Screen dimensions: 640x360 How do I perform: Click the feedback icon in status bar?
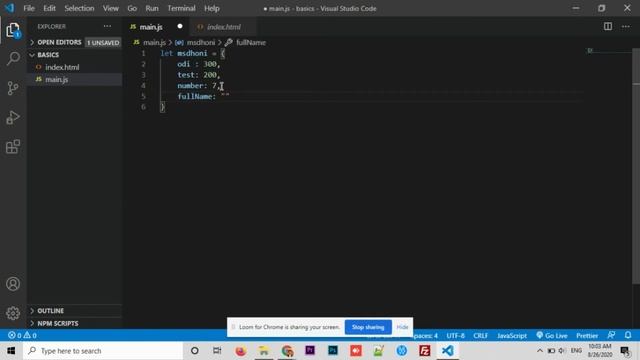611,335
